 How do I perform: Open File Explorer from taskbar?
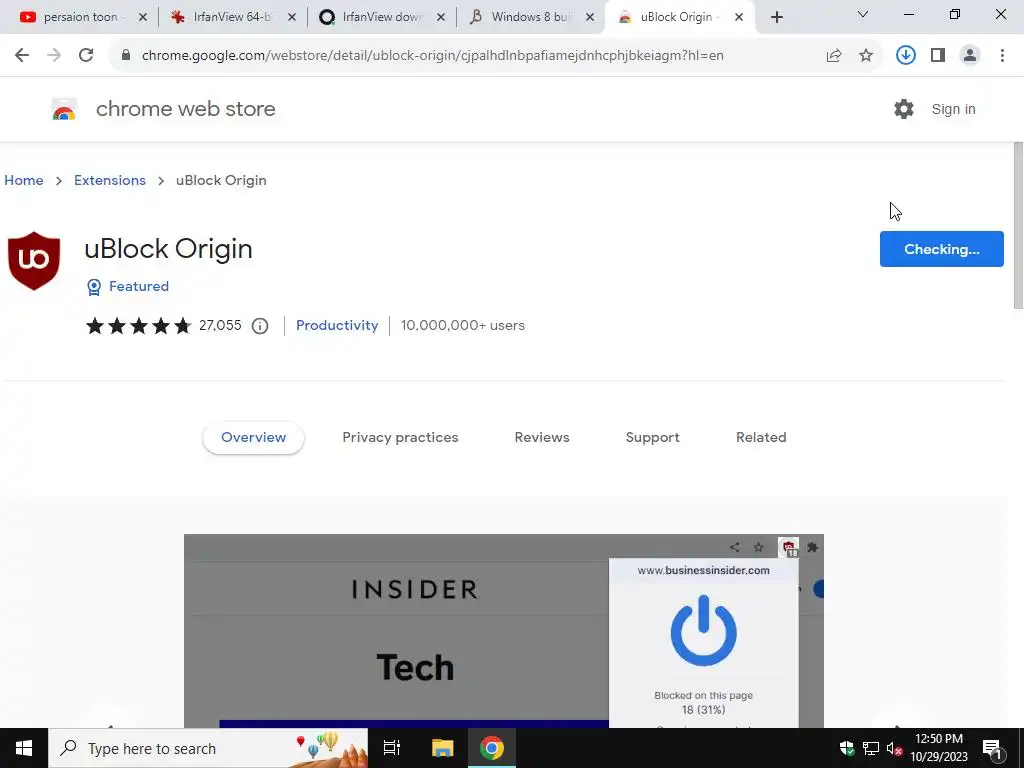click(442, 748)
